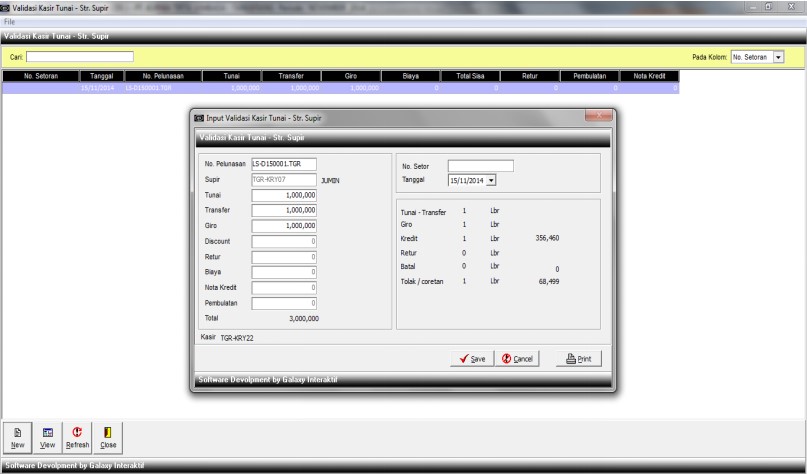Click the No. Setor input field
The image size is (807, 474).
click(480, 166)
